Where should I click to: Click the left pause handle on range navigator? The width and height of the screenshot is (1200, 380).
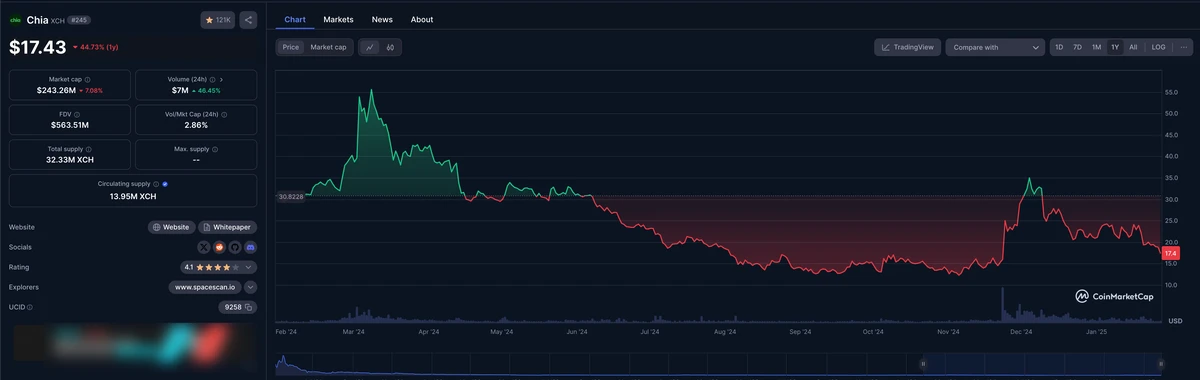[923, 364]
